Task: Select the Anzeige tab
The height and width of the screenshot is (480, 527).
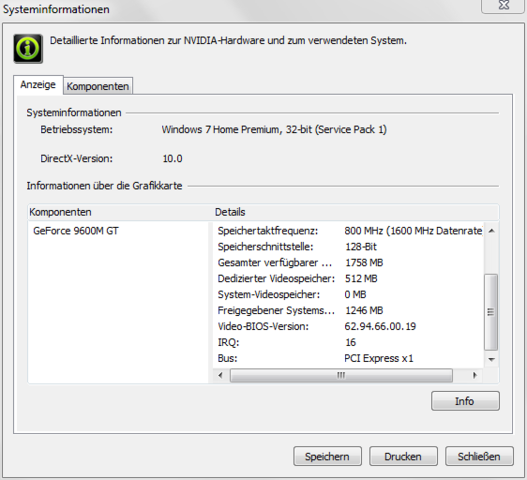Action: tap(38, 84)
